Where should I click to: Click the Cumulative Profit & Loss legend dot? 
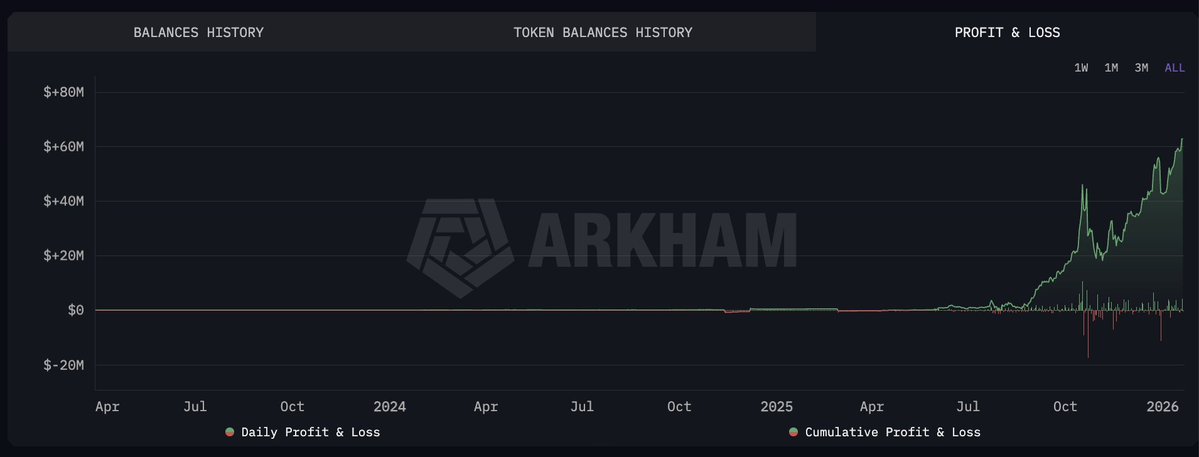pos(793,432)
